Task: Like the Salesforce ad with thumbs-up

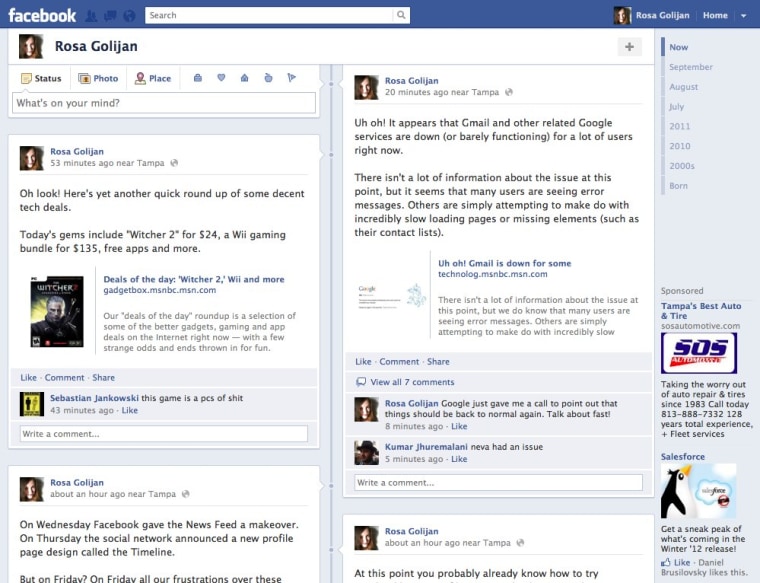Action: point(676,562)
